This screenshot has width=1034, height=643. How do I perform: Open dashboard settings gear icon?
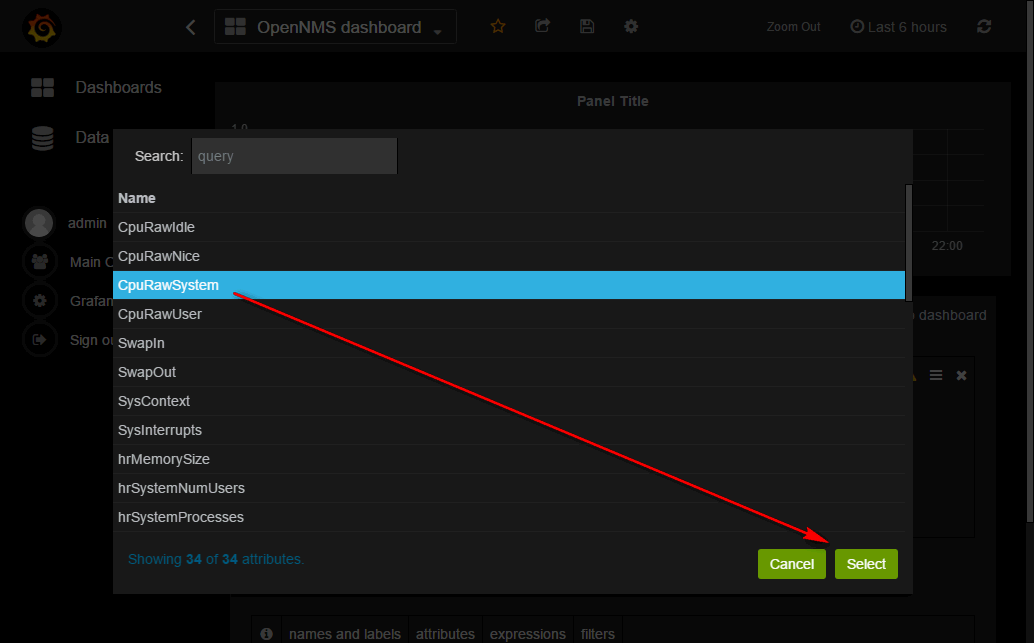(x=631, y=26)
